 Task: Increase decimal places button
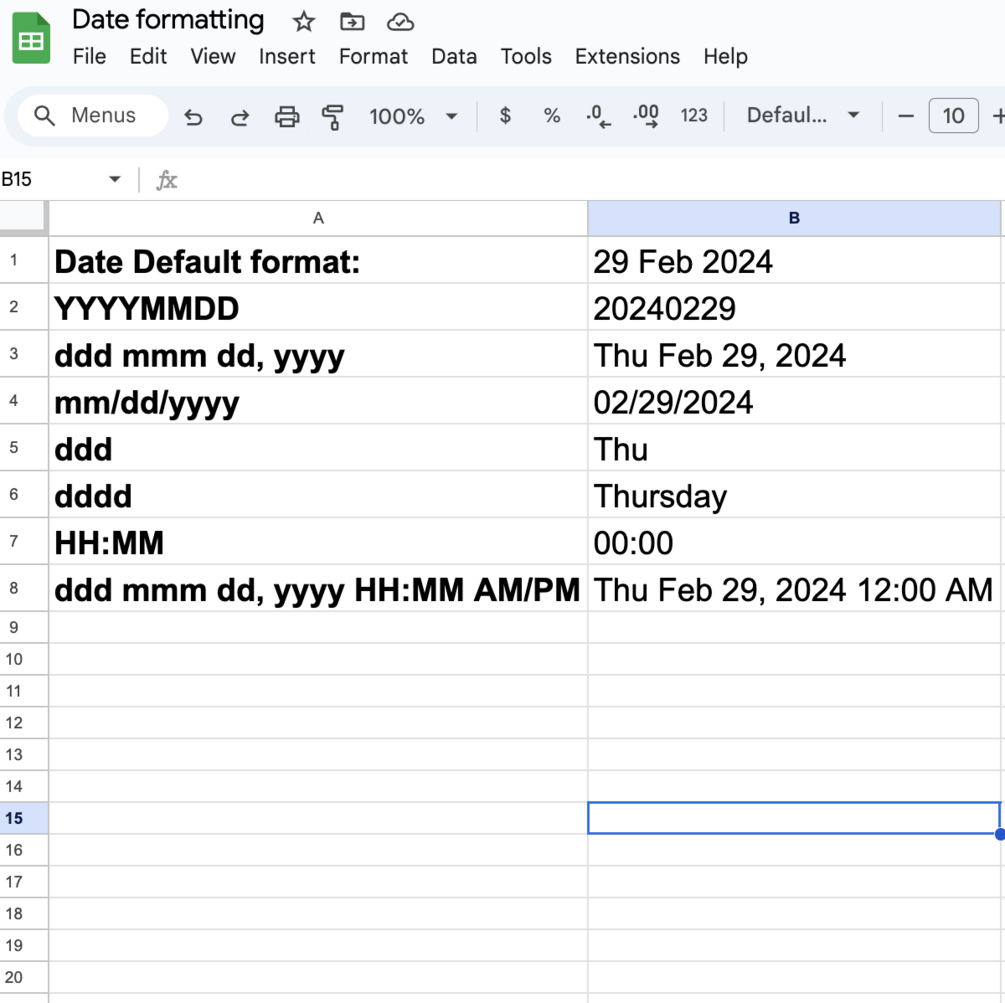coord(646,117)
